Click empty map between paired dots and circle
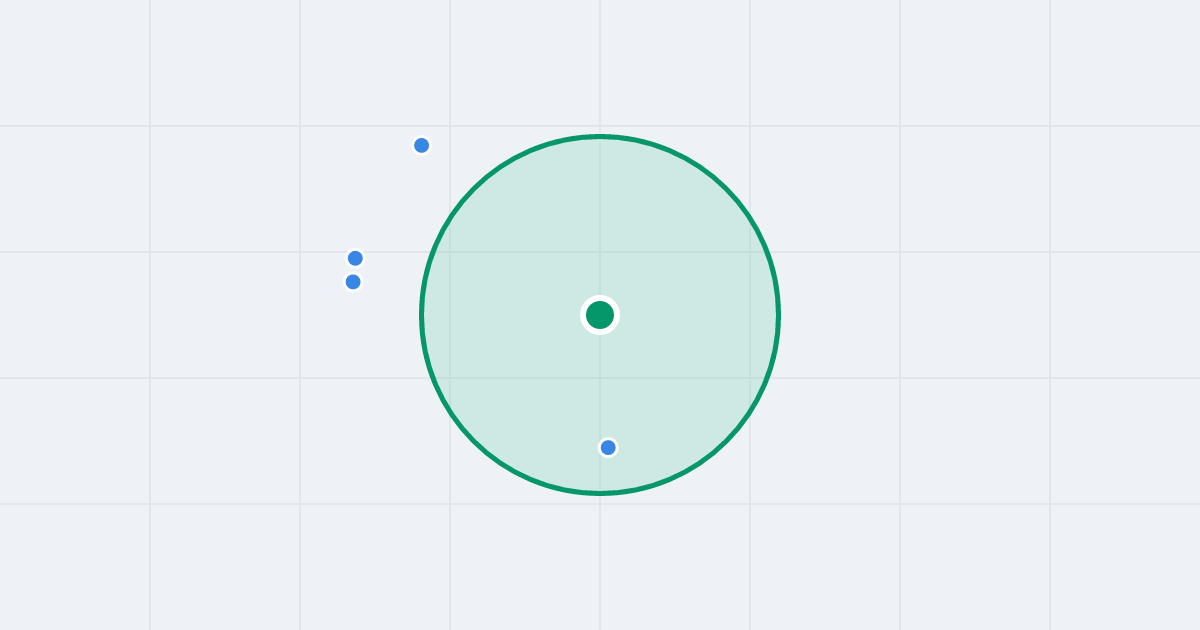 click(x=392, y=272)
